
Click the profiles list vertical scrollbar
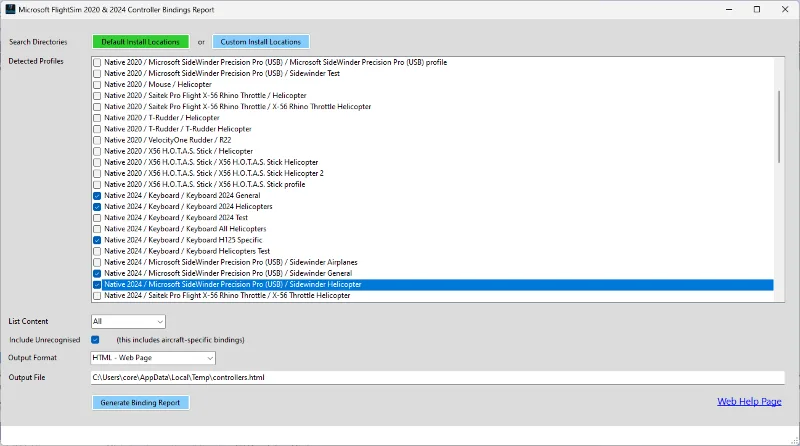(779, 127)
